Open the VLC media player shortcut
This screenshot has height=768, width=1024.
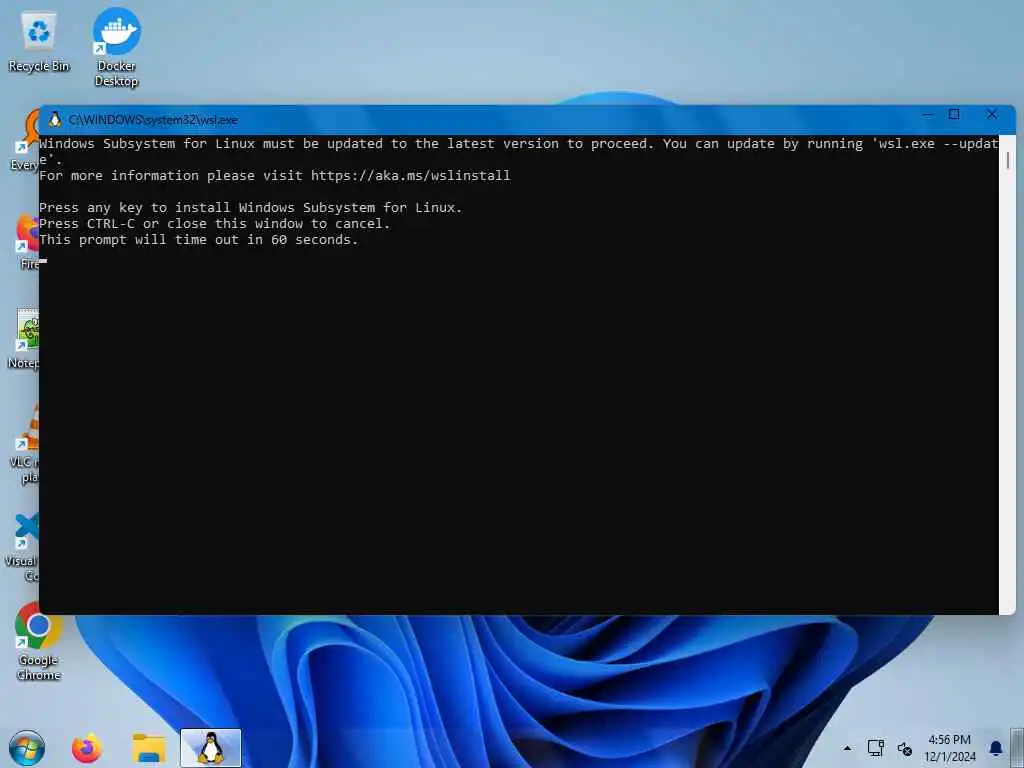tap(24, 445)
